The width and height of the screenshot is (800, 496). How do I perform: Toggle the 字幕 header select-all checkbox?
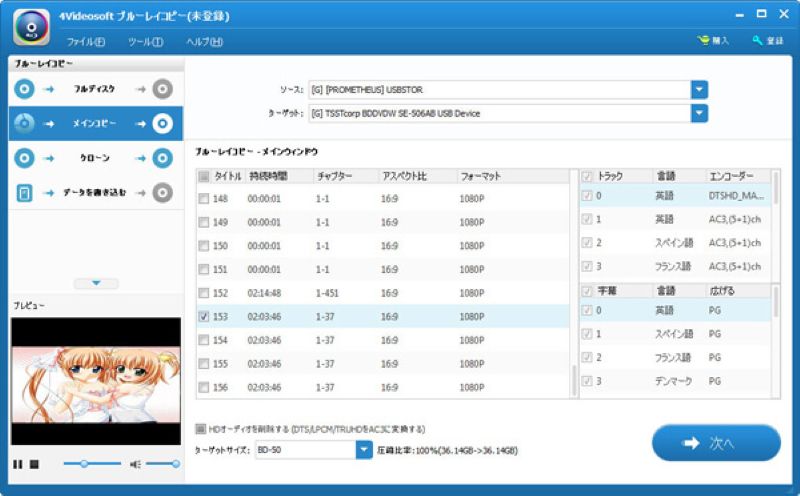tap(587, 291)
